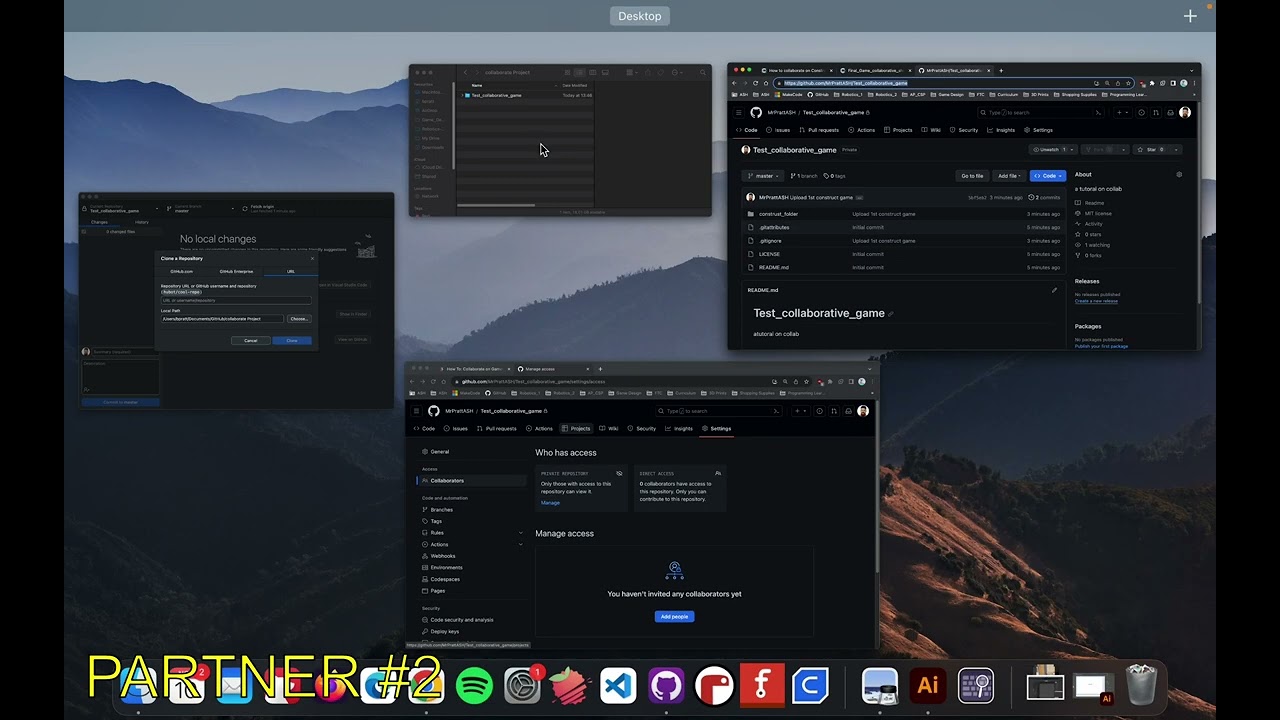
Task: Click the gear icon beside About
Action: point(1179,175)
